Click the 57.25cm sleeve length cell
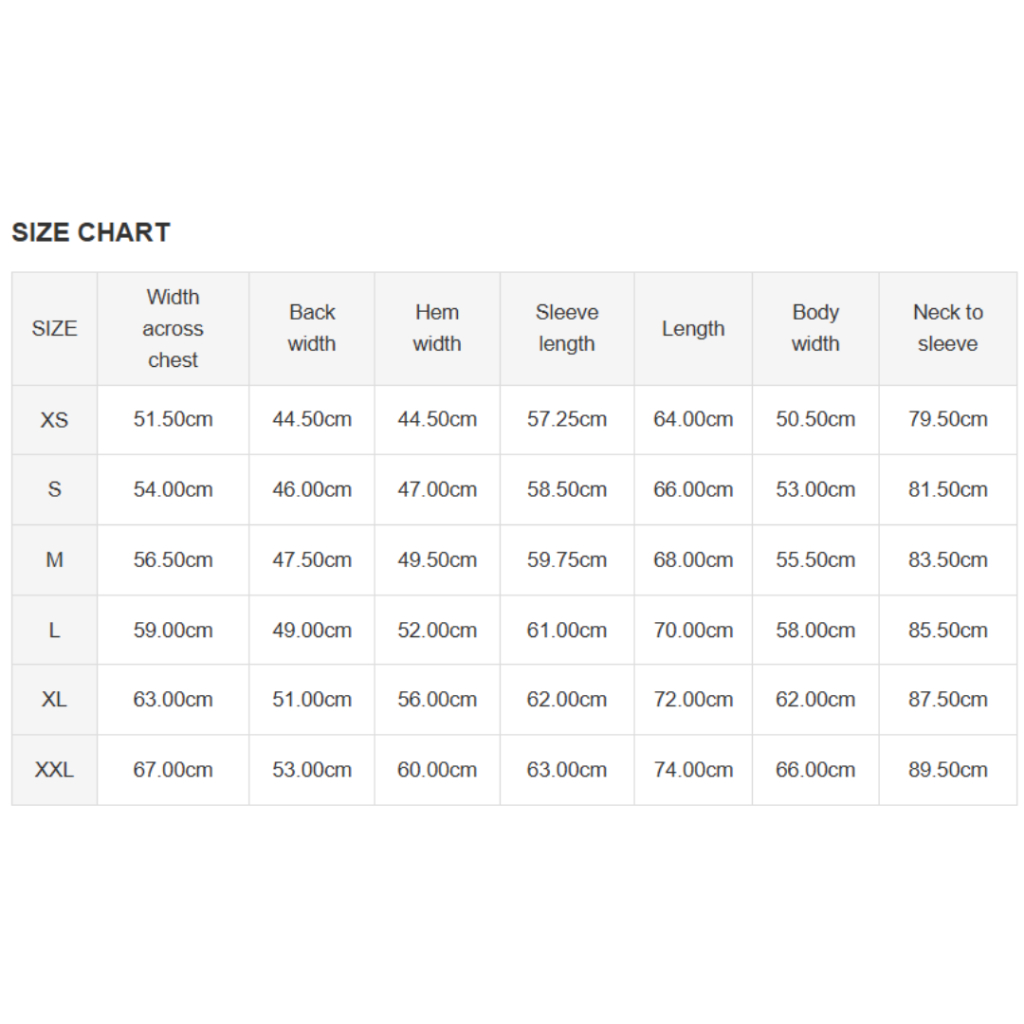Screen dimensions: 1024x1024 567,420
